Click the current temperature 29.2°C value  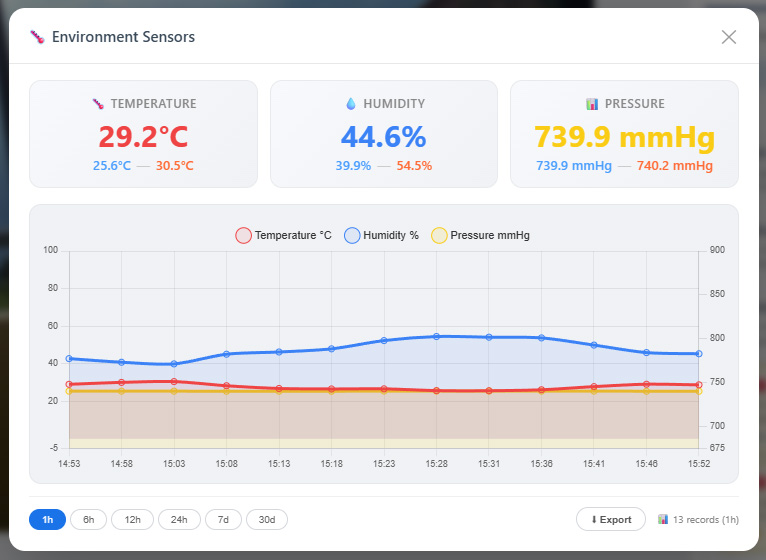click(x=143, y=136)
